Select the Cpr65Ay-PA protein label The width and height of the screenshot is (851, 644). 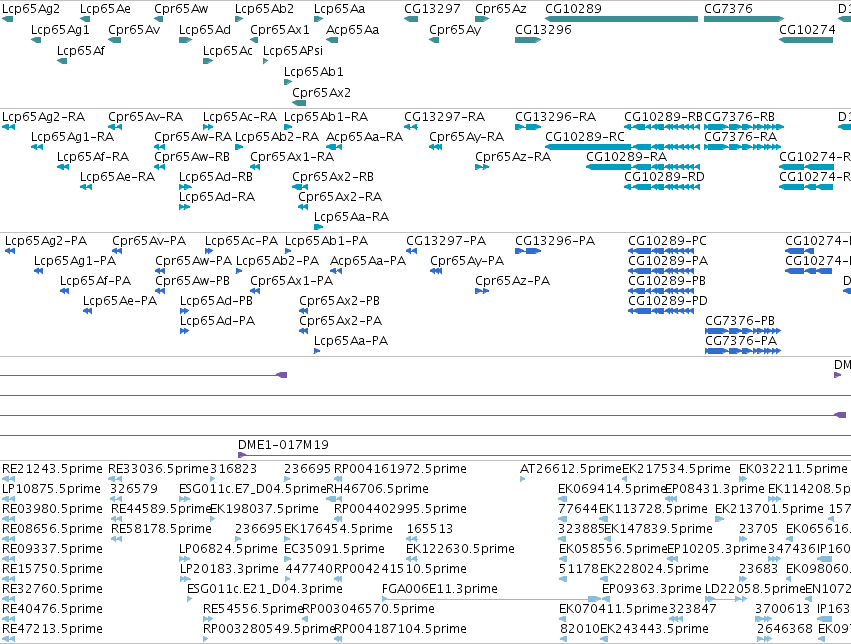467,261
